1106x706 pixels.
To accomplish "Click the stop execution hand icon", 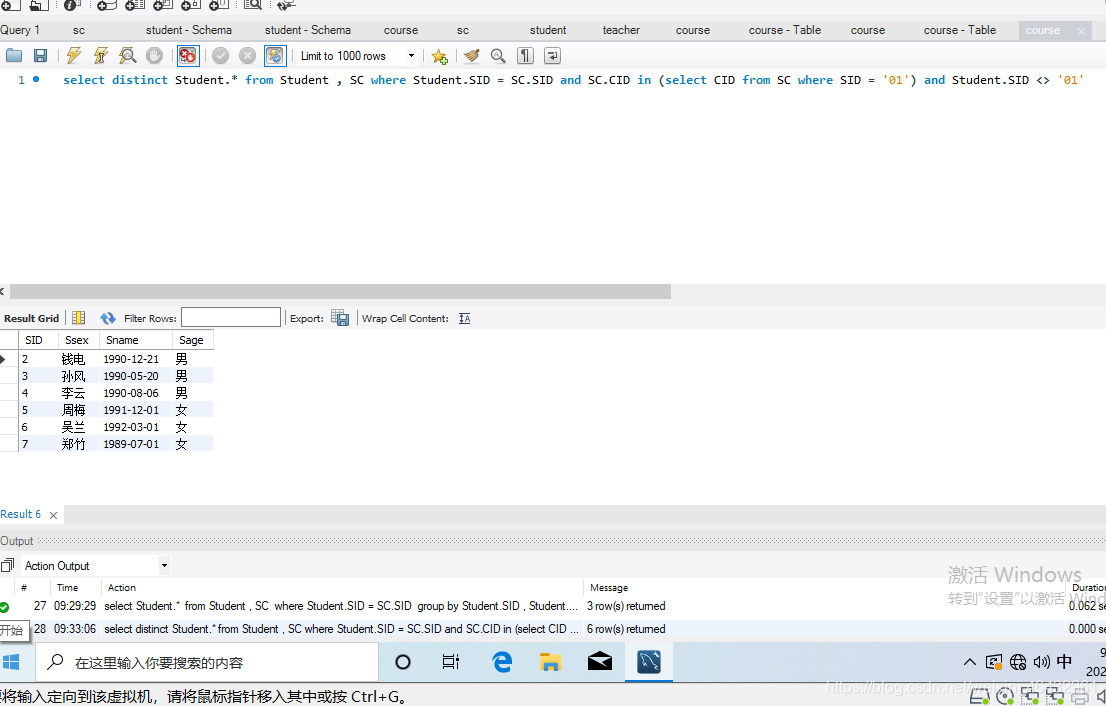I will (x=154, y=56).
